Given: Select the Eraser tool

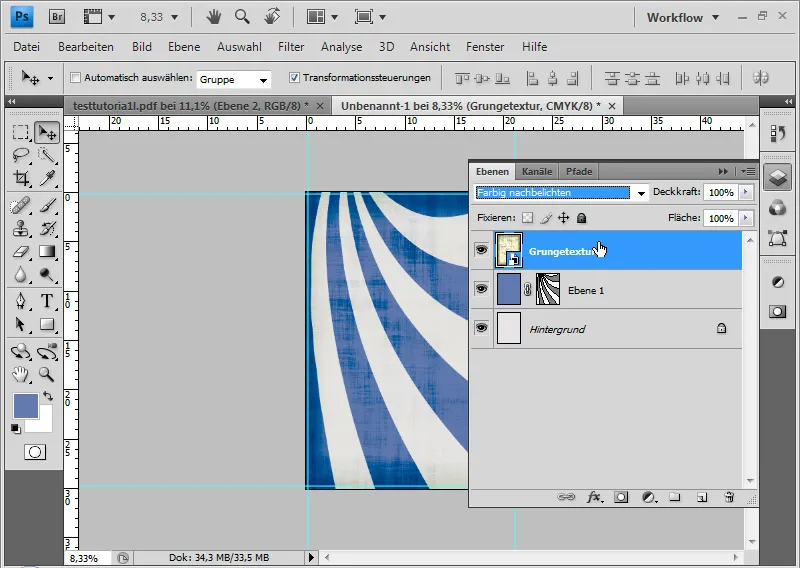Looking at the screenshot, I should click(20, 252).
